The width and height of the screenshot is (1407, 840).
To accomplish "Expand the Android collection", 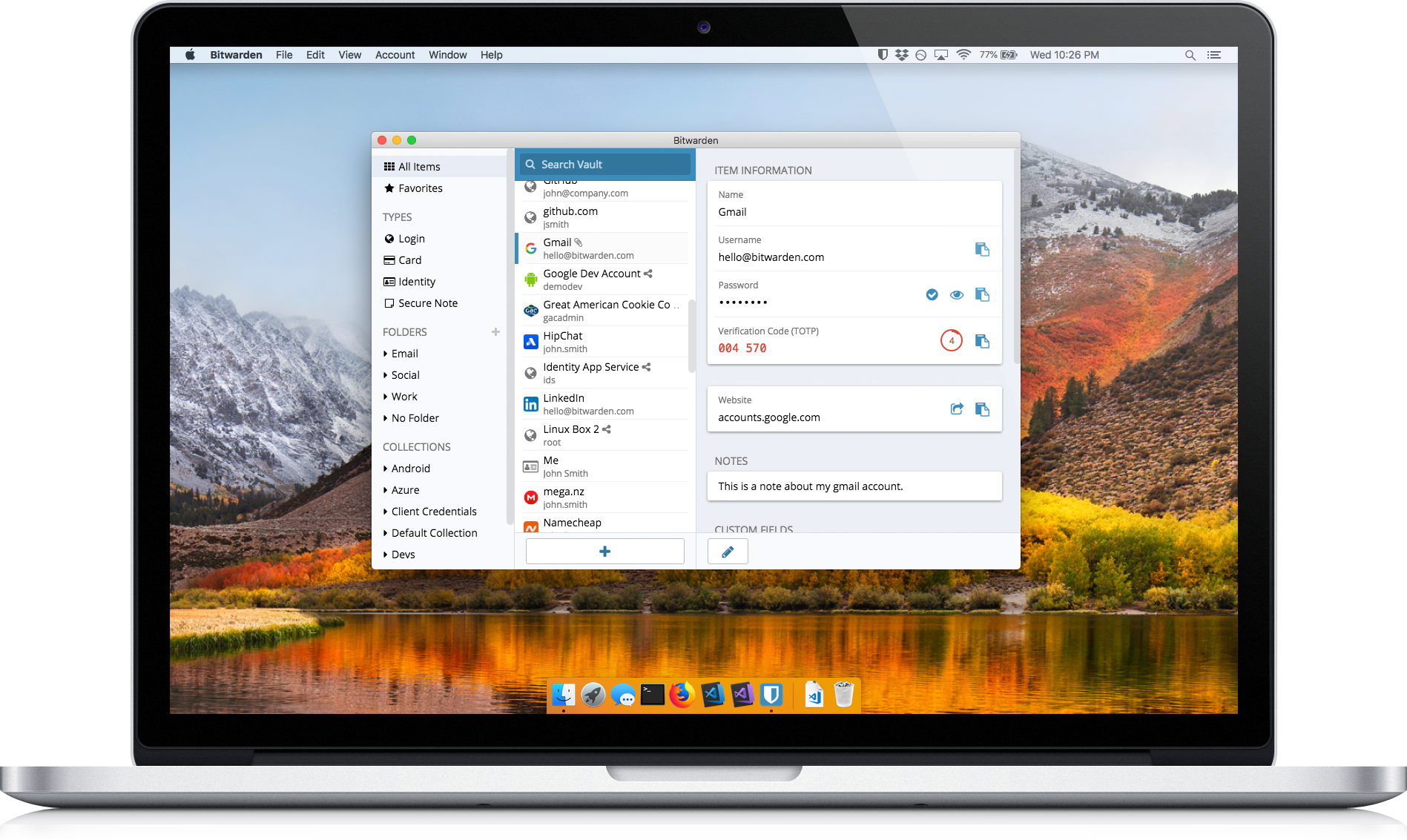I will click(x=410, y=469).
